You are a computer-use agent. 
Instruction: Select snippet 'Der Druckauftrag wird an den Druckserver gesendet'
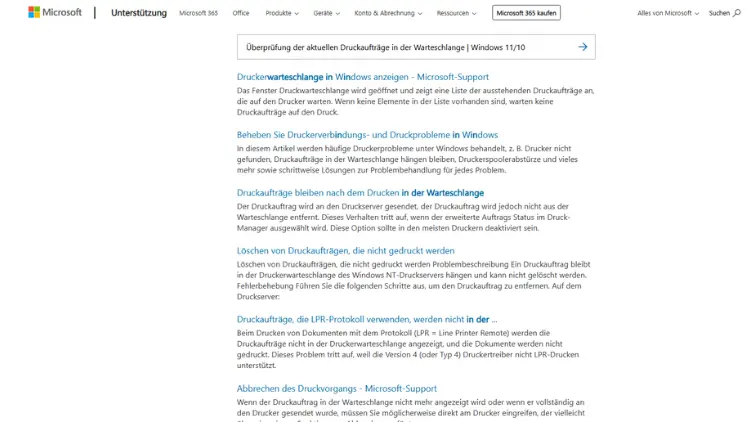328,206
